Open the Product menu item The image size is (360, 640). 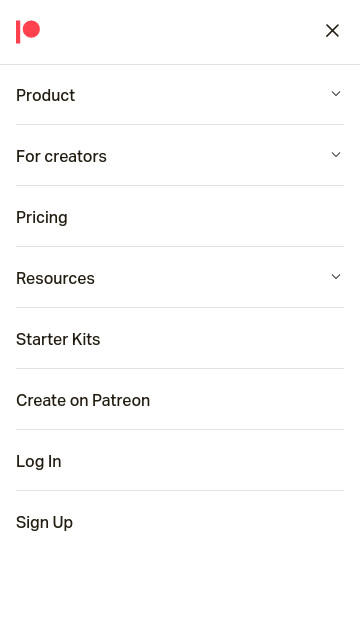point(180,95)
